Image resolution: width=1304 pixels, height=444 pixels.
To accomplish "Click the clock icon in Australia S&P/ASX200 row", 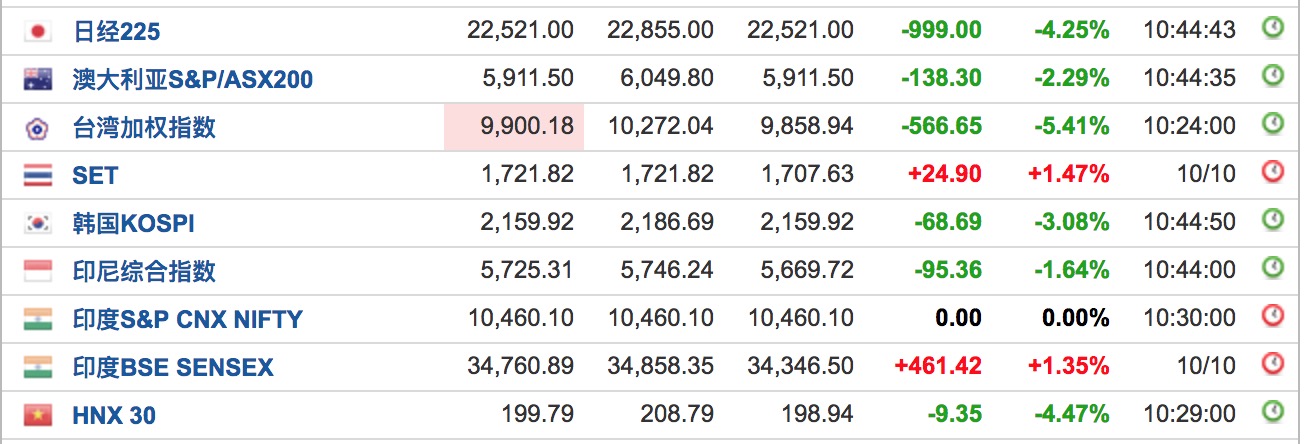I will [1272, 76].
